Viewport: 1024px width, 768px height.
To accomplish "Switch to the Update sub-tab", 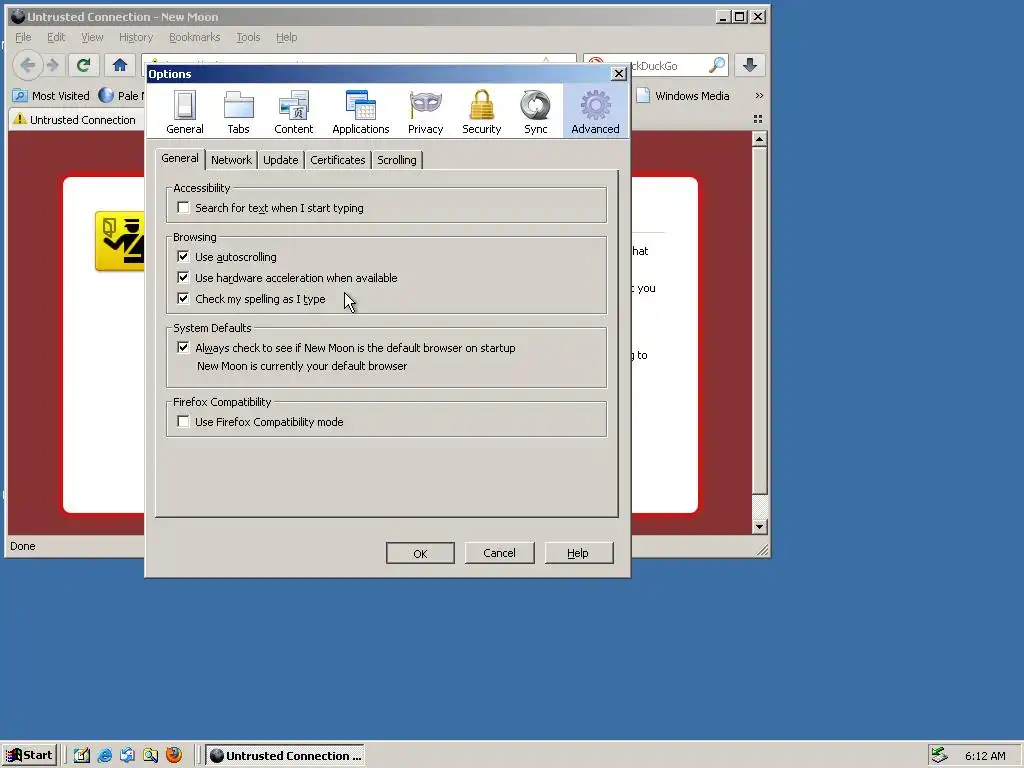I will pos(281,160).
